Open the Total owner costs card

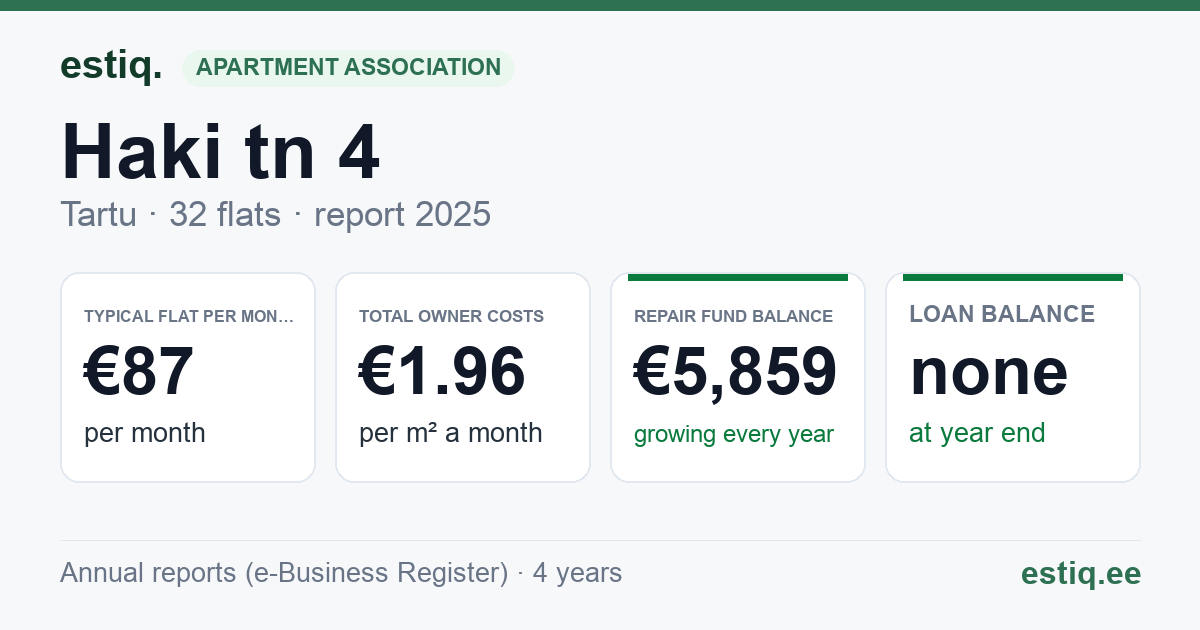pos(463,377)
